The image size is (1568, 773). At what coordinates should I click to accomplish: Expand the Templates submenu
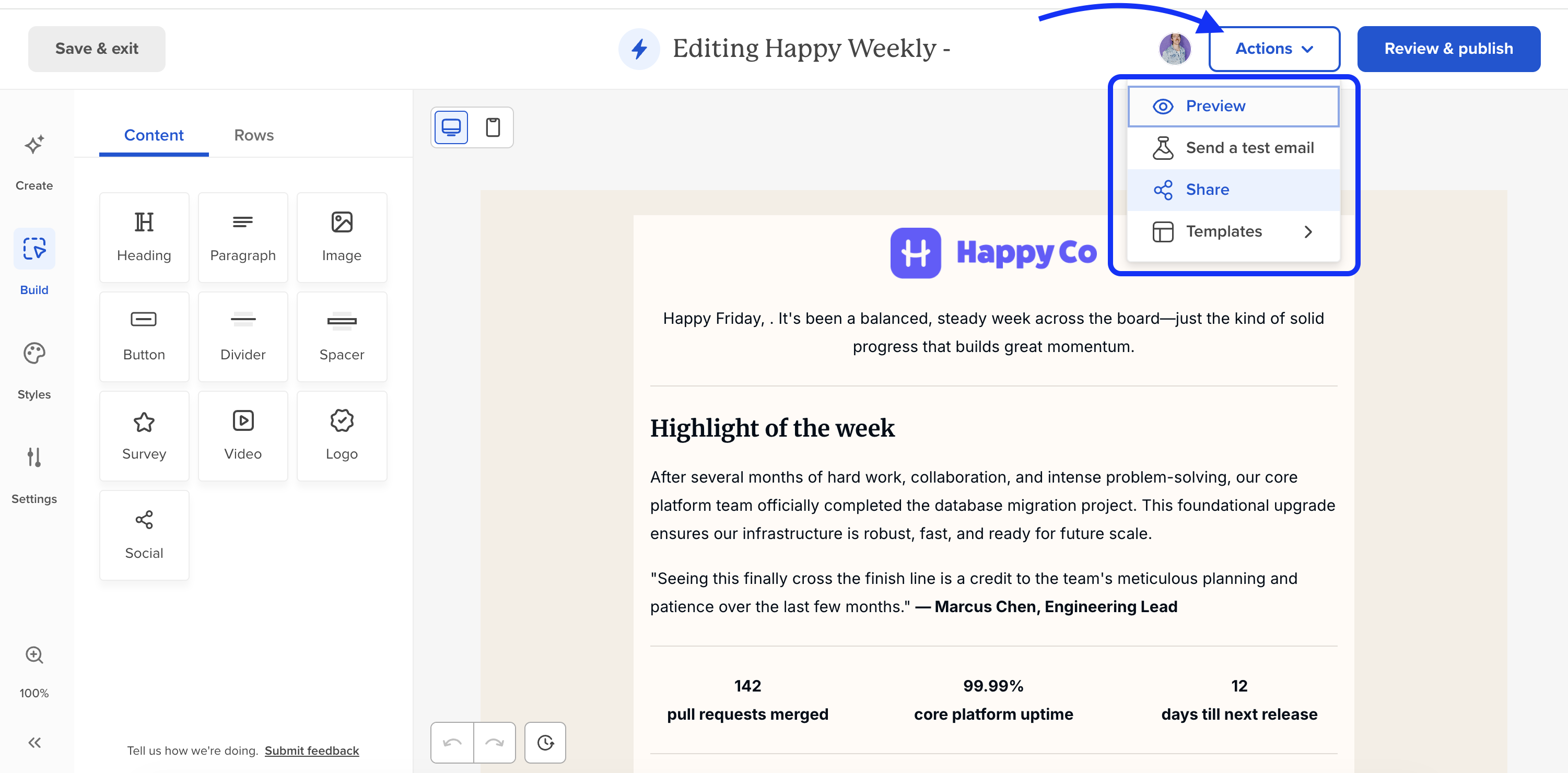[1233, 232]
